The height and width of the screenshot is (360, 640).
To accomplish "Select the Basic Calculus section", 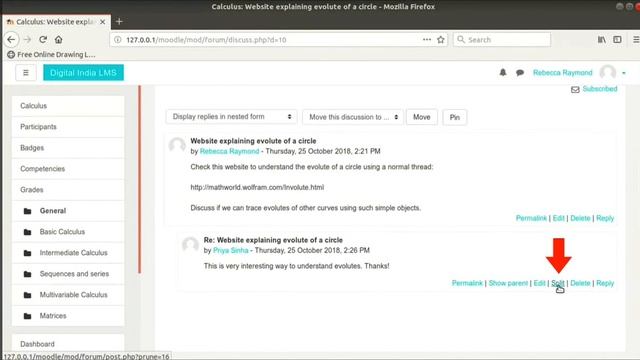I will click(x=62, y=232).
